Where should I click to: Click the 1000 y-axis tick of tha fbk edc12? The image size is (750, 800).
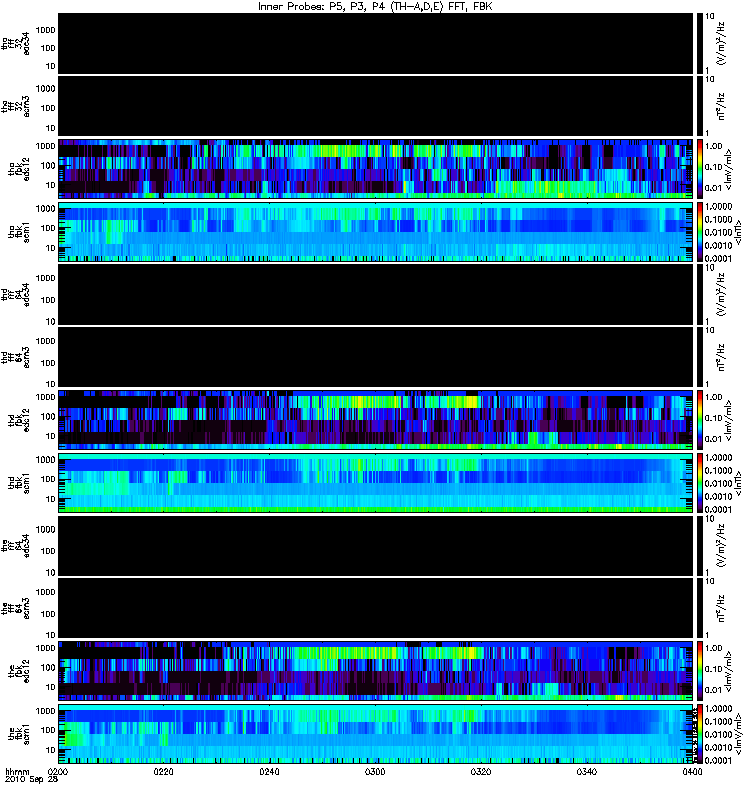pyautogui.click(x=45, y=146)
